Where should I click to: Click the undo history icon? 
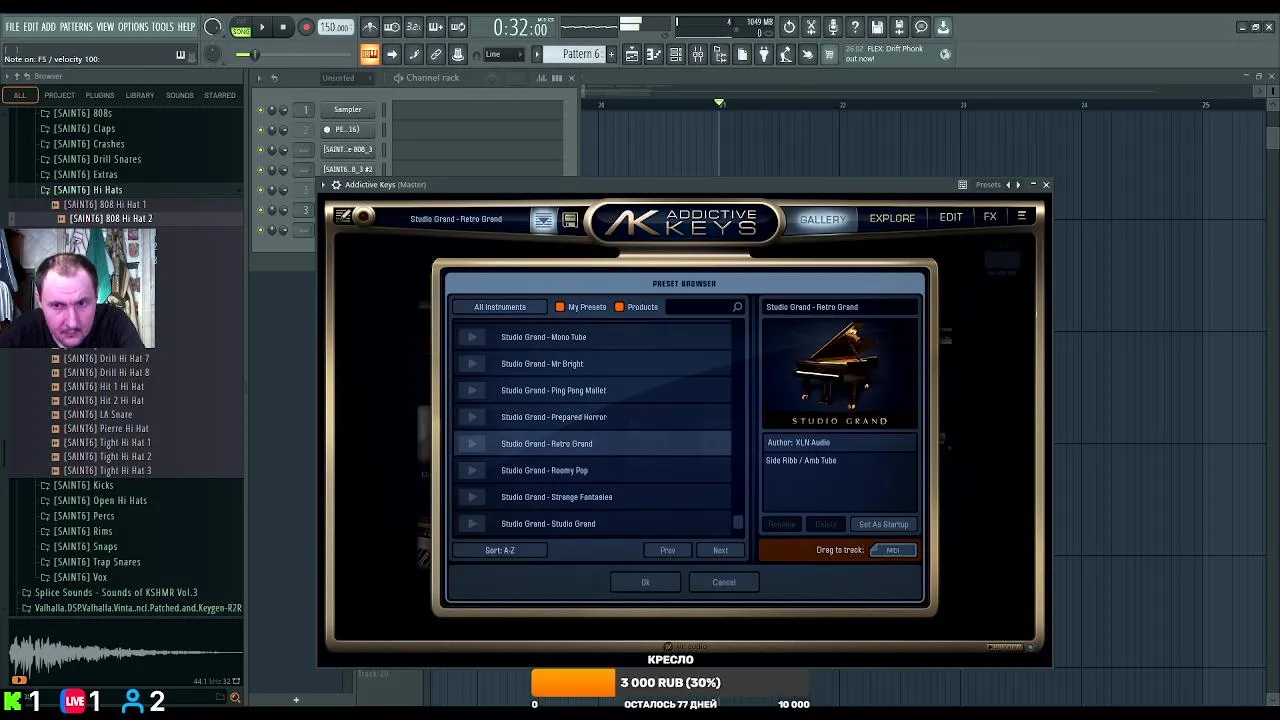coord(789,28)
